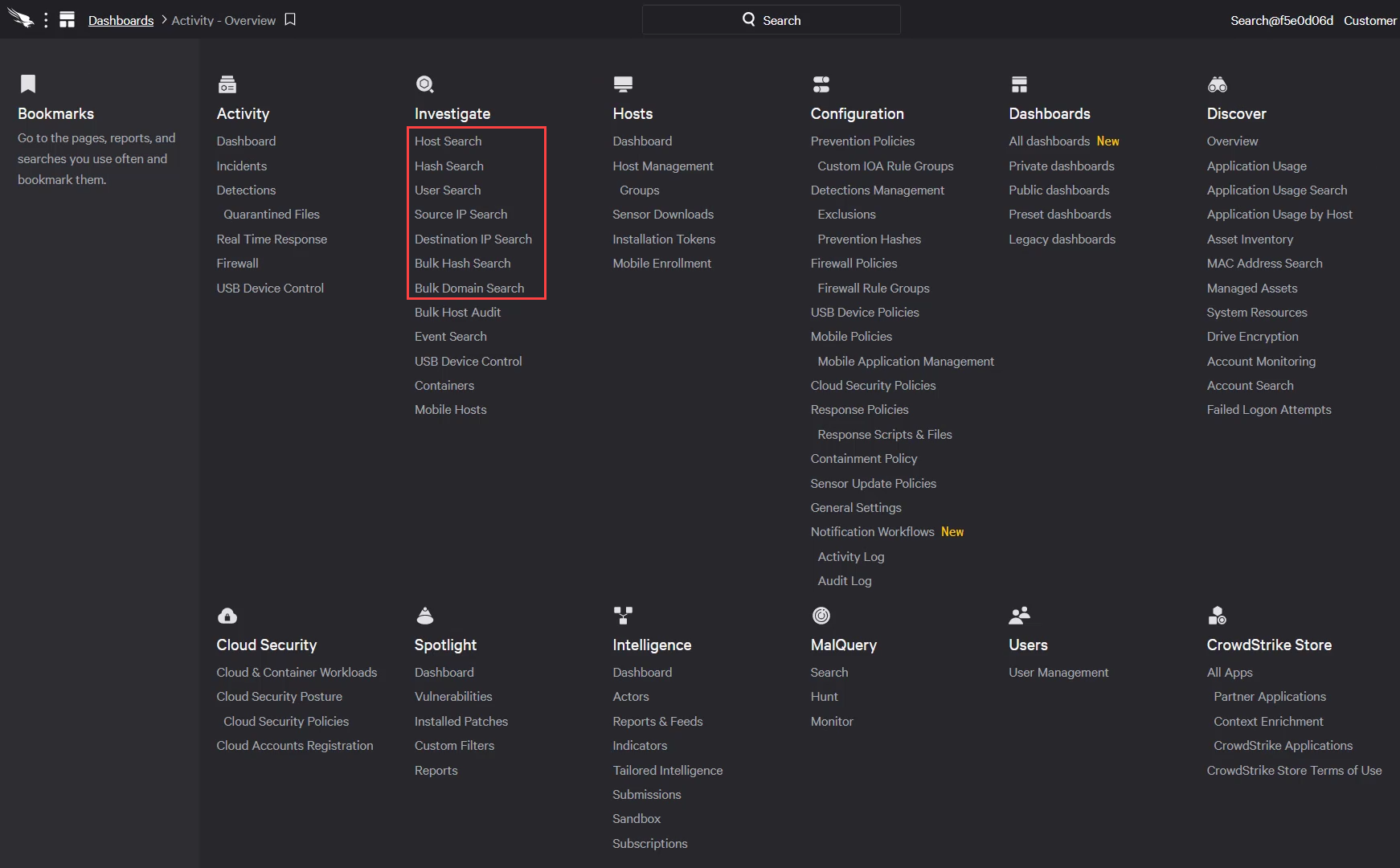Image resolution: width=1400 pixels, height=868 pixels.
Task: Open Sandbox
Action: pos(637,819)
